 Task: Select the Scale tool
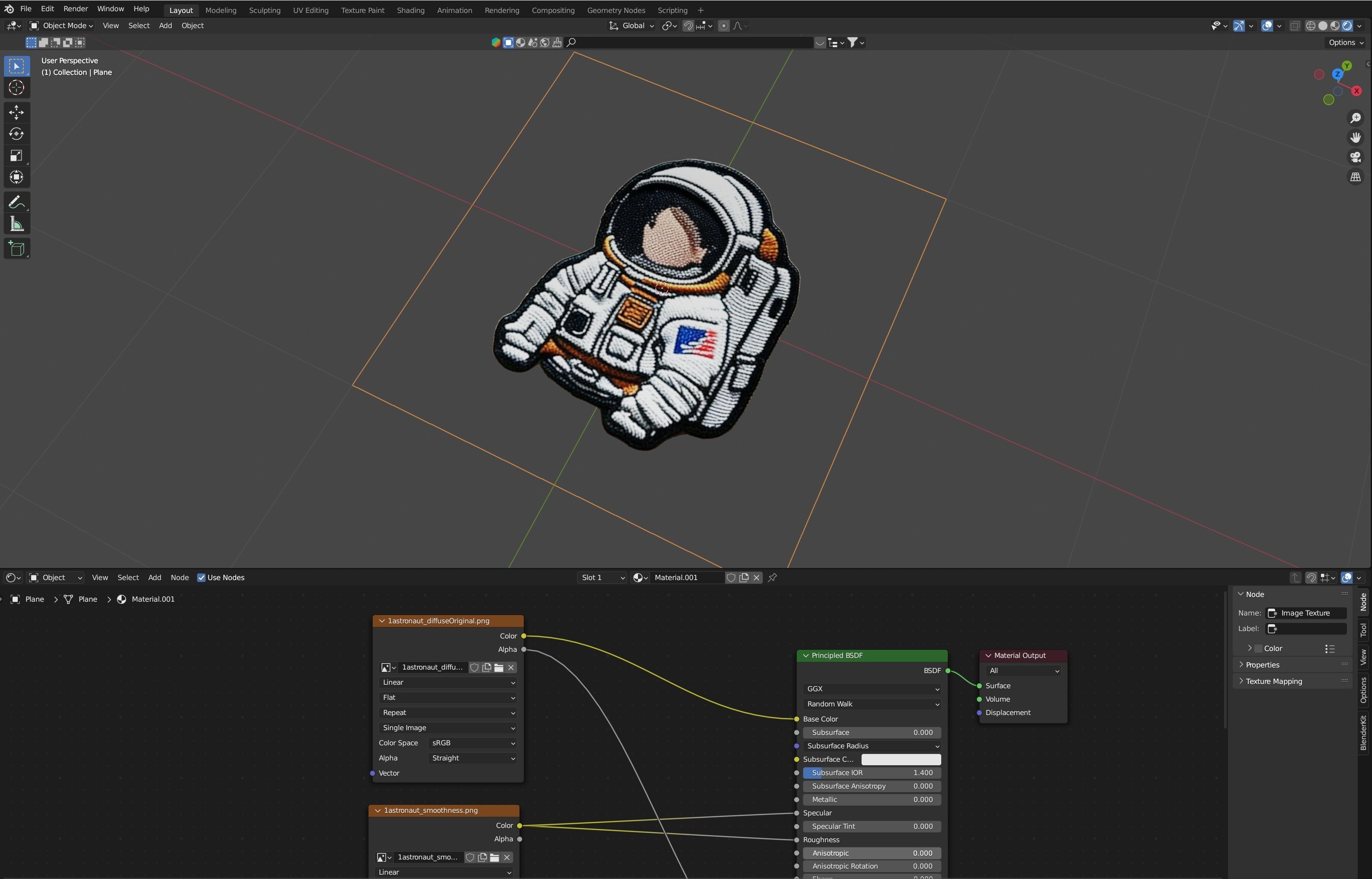pos(16,155)
